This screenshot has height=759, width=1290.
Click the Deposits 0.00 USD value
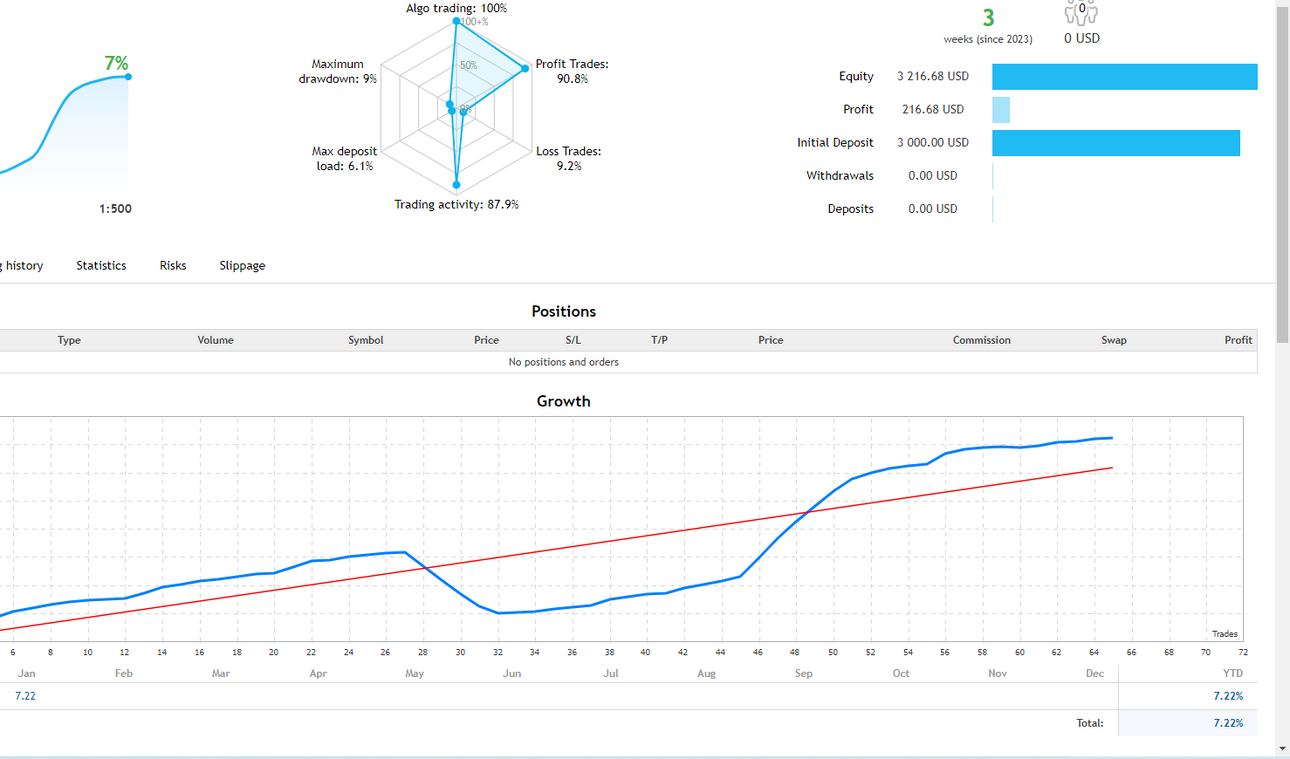tap(933, 209)
